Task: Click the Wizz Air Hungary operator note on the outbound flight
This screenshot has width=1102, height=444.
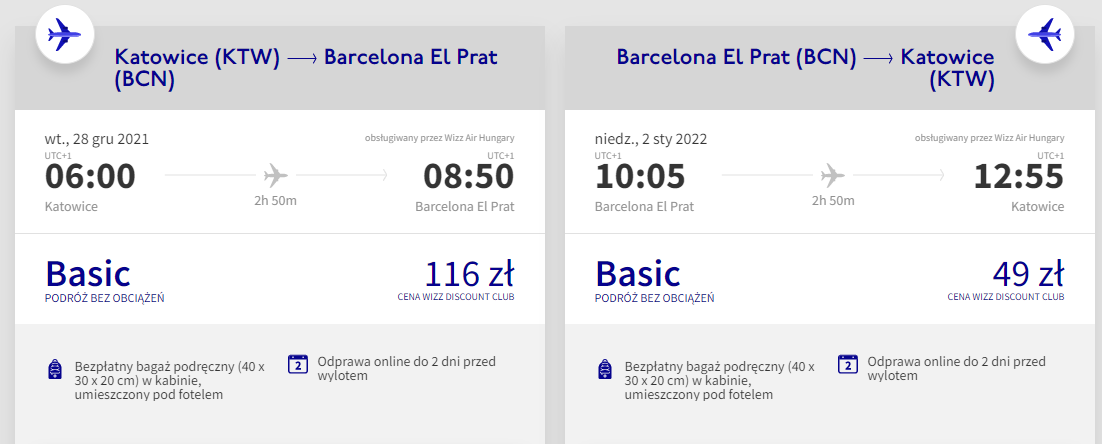Action: pyautogui.click(x=438, y=139)
